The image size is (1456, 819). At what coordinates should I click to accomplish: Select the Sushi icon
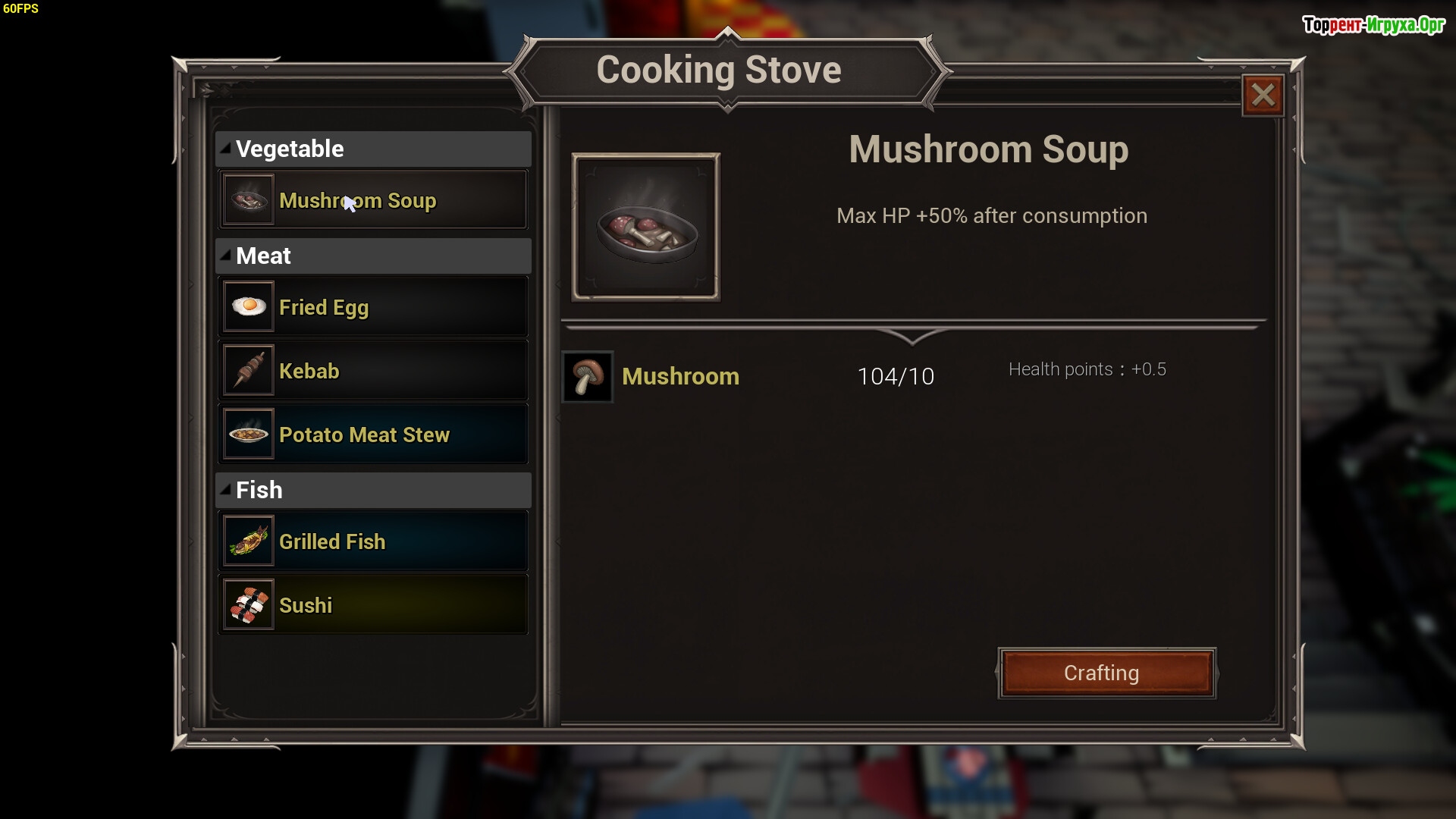249,604
